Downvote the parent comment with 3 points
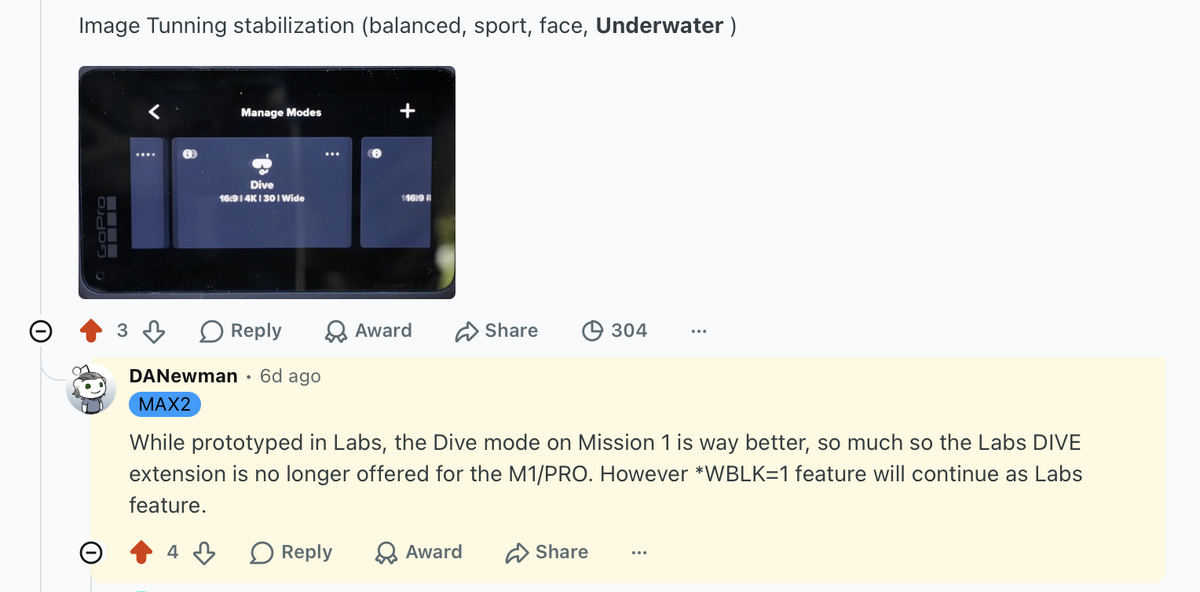 point(154,330)
